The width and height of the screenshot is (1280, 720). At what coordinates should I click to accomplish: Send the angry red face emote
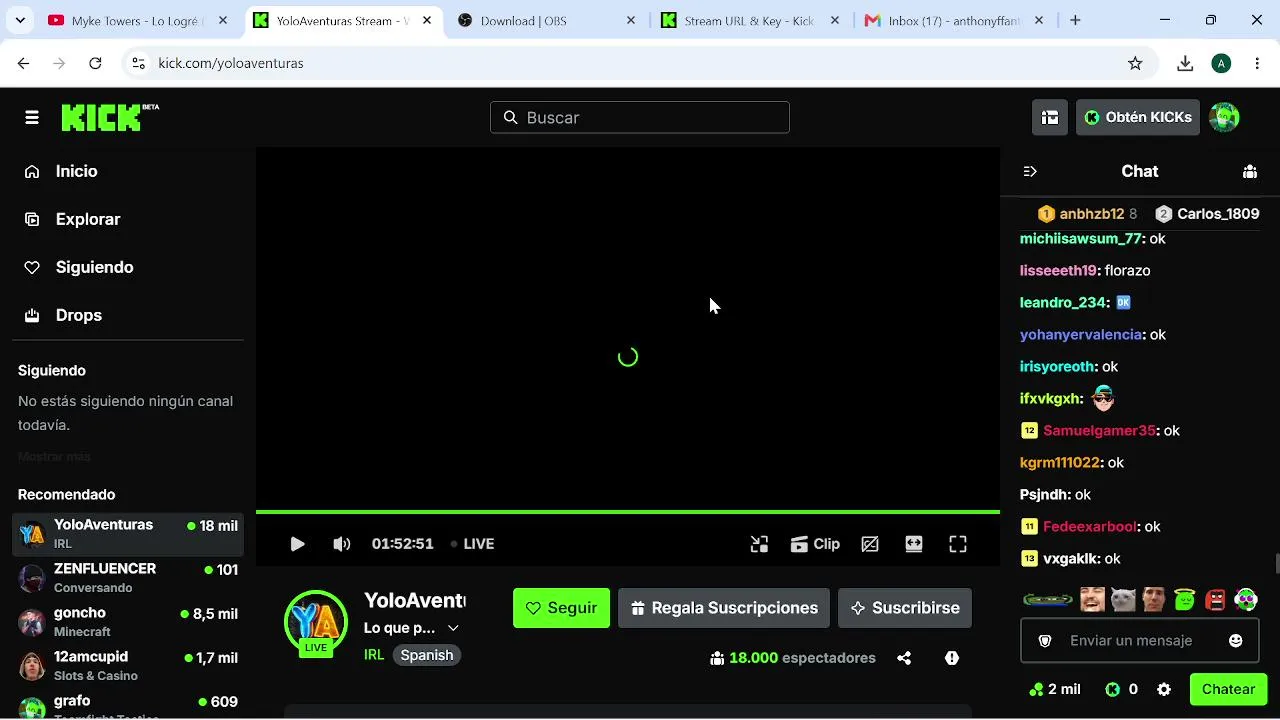coord(1215,600)
